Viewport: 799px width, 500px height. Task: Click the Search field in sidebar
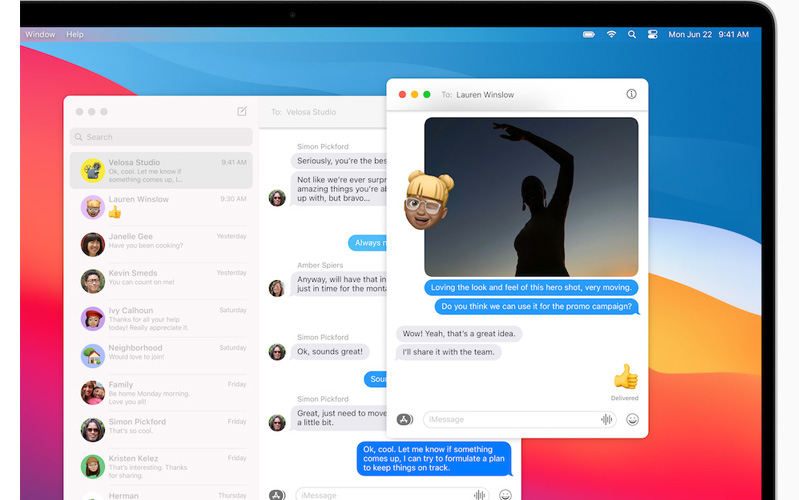point(161,137)
